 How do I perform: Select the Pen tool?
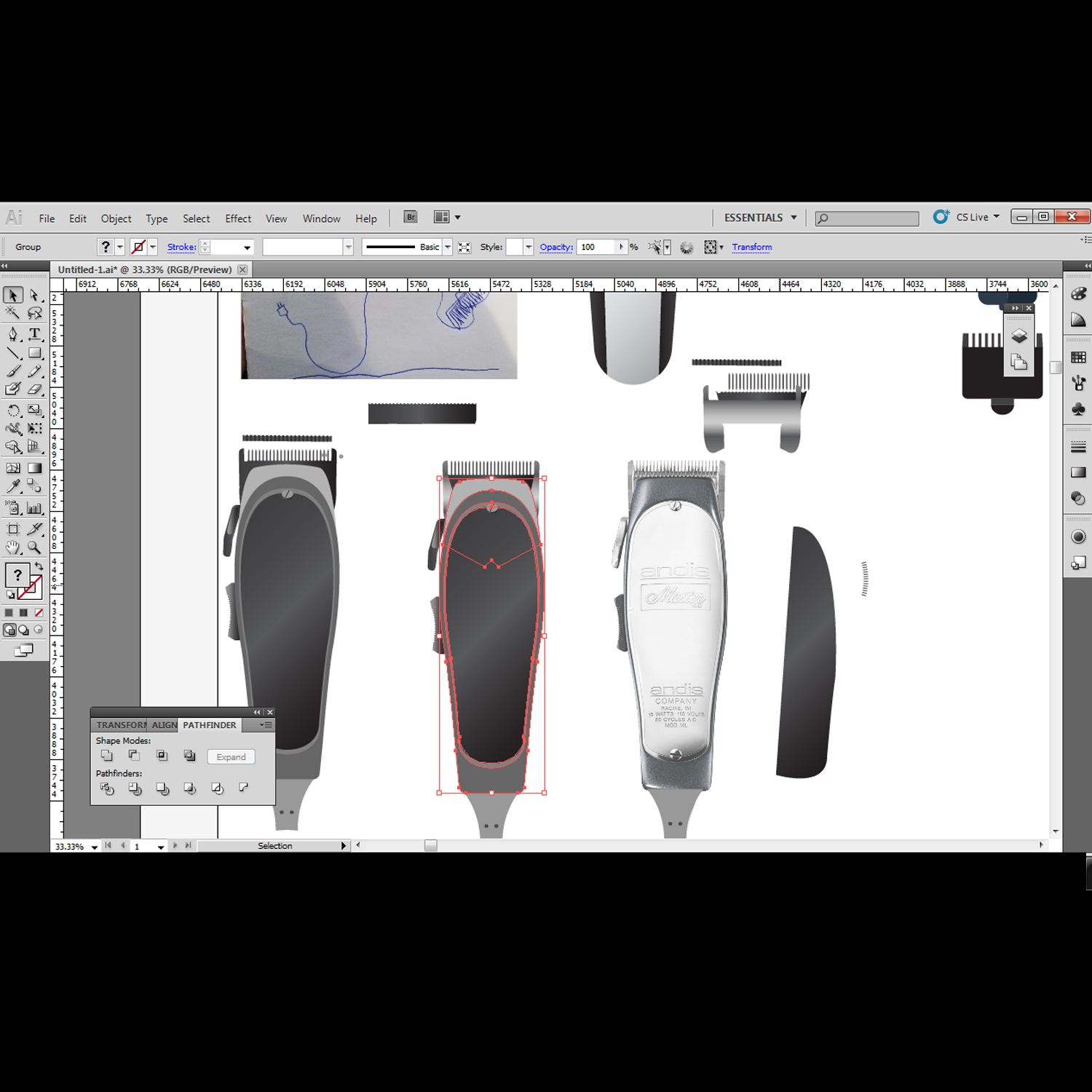pyautogui.click(x=13, y=334)
